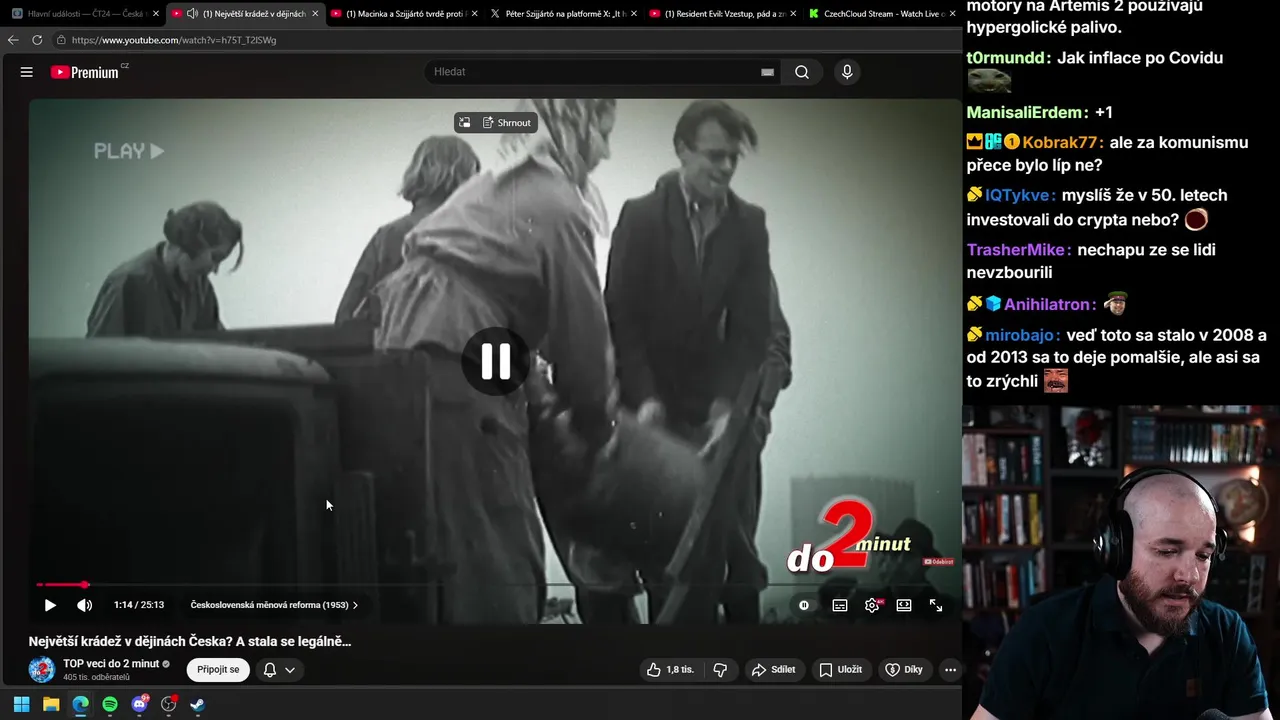This screenshot has height=720, width=1280.
Task: Click the Díky thanks button
Action: (904, 670)
